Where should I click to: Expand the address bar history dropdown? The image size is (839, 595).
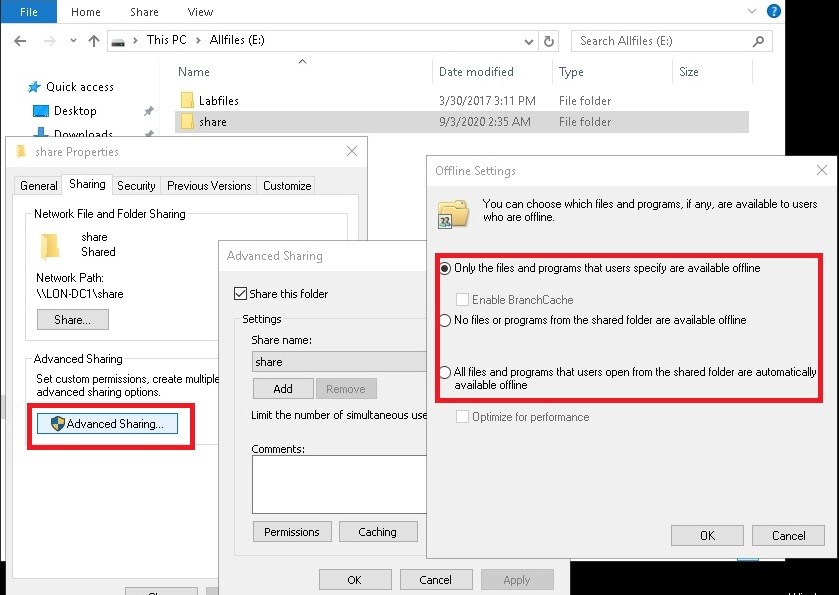tap(529, 41)
